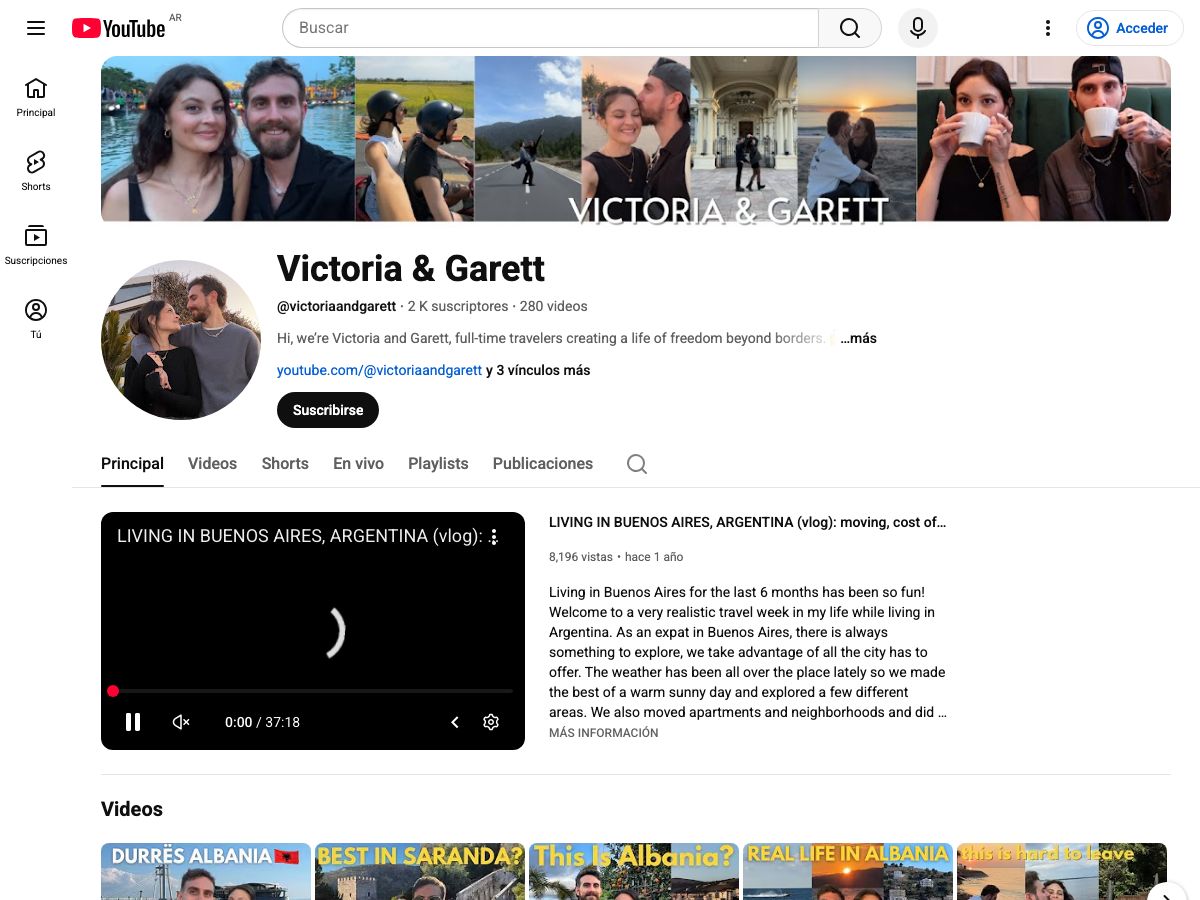Click the Shorts icon in the left sidebar

[x=36, y=170]
